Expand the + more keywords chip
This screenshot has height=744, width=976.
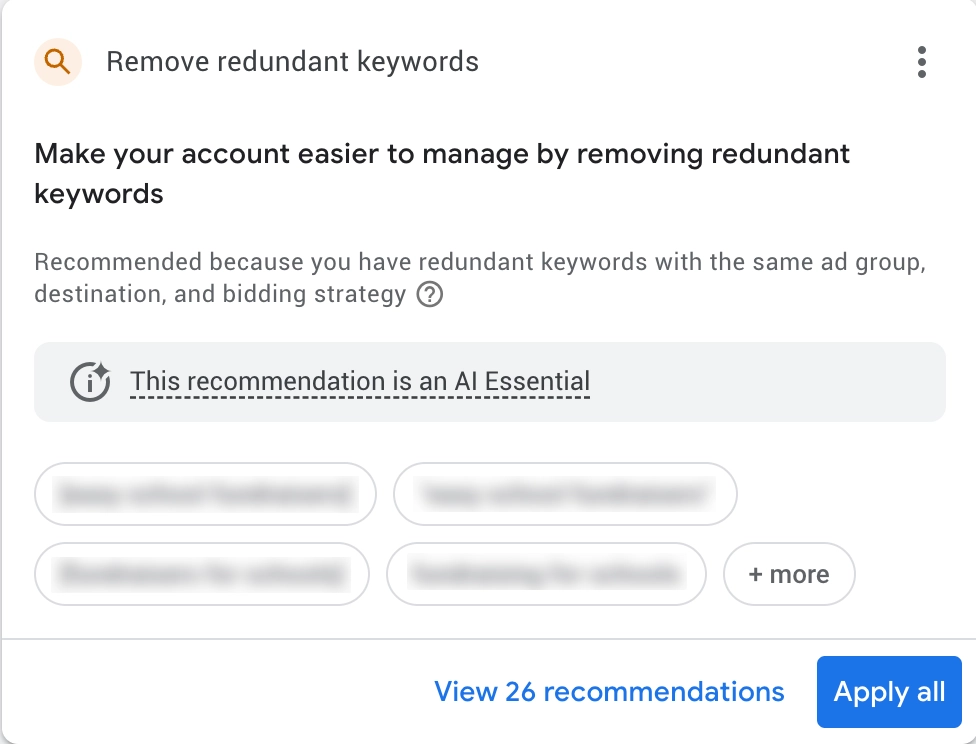[x=789, y=574]
